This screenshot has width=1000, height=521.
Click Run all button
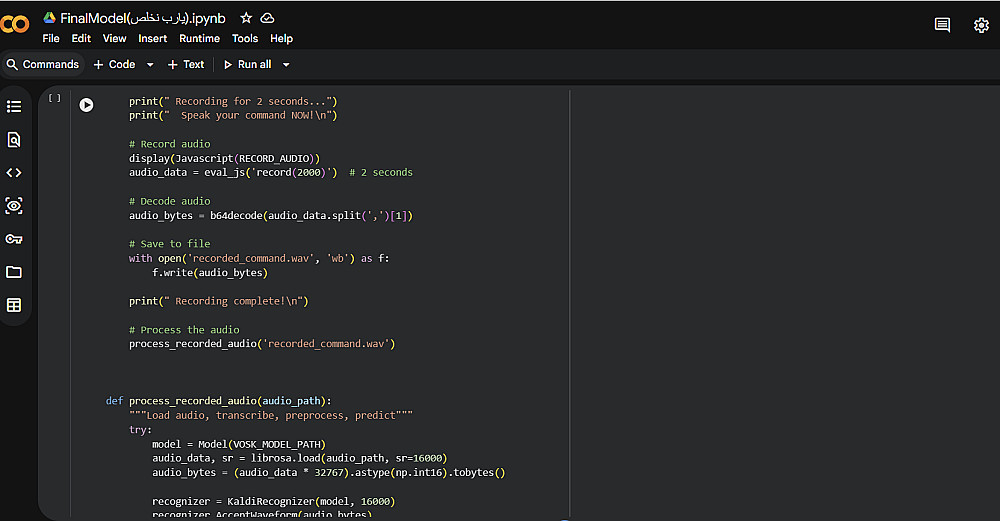pos(247,64)
